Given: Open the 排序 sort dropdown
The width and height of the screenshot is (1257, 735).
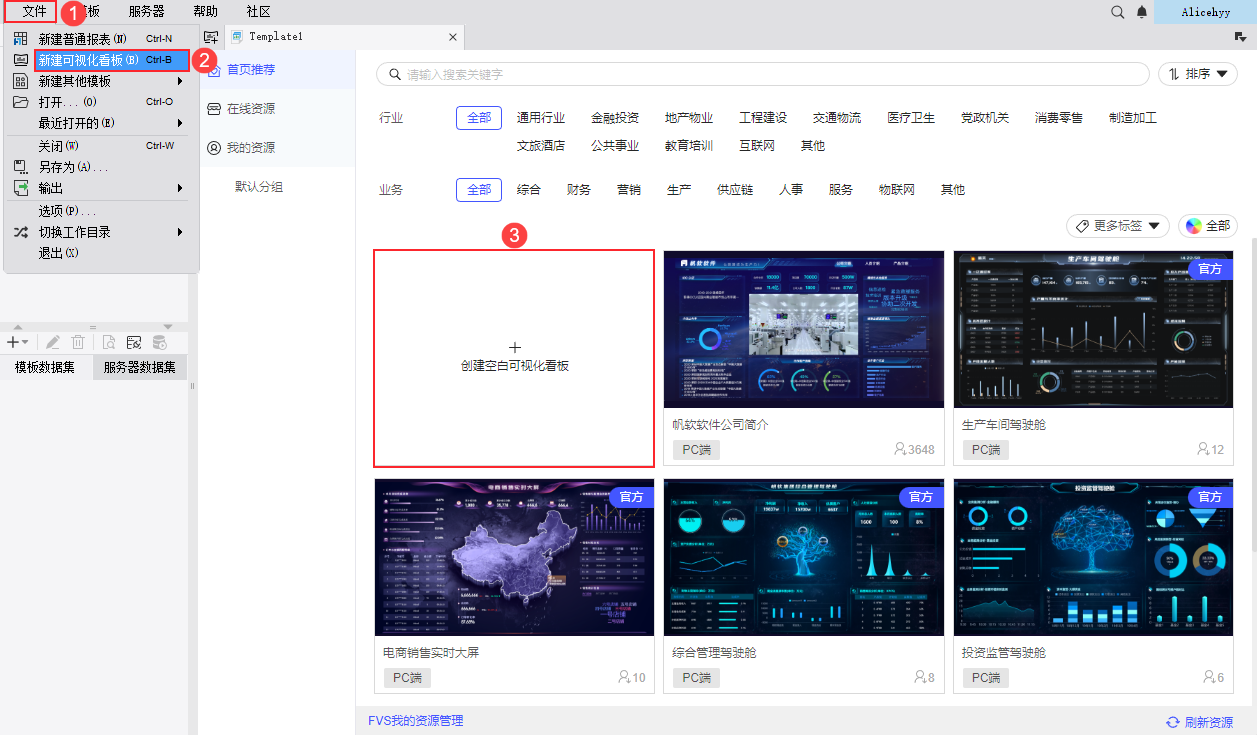Looking at the screenshot, I should point(1198,74).
